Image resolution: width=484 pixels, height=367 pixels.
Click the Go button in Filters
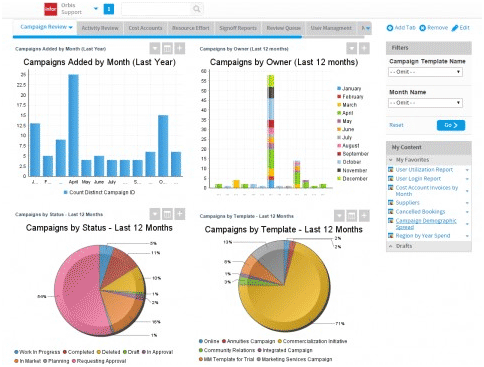pos(451,125)
